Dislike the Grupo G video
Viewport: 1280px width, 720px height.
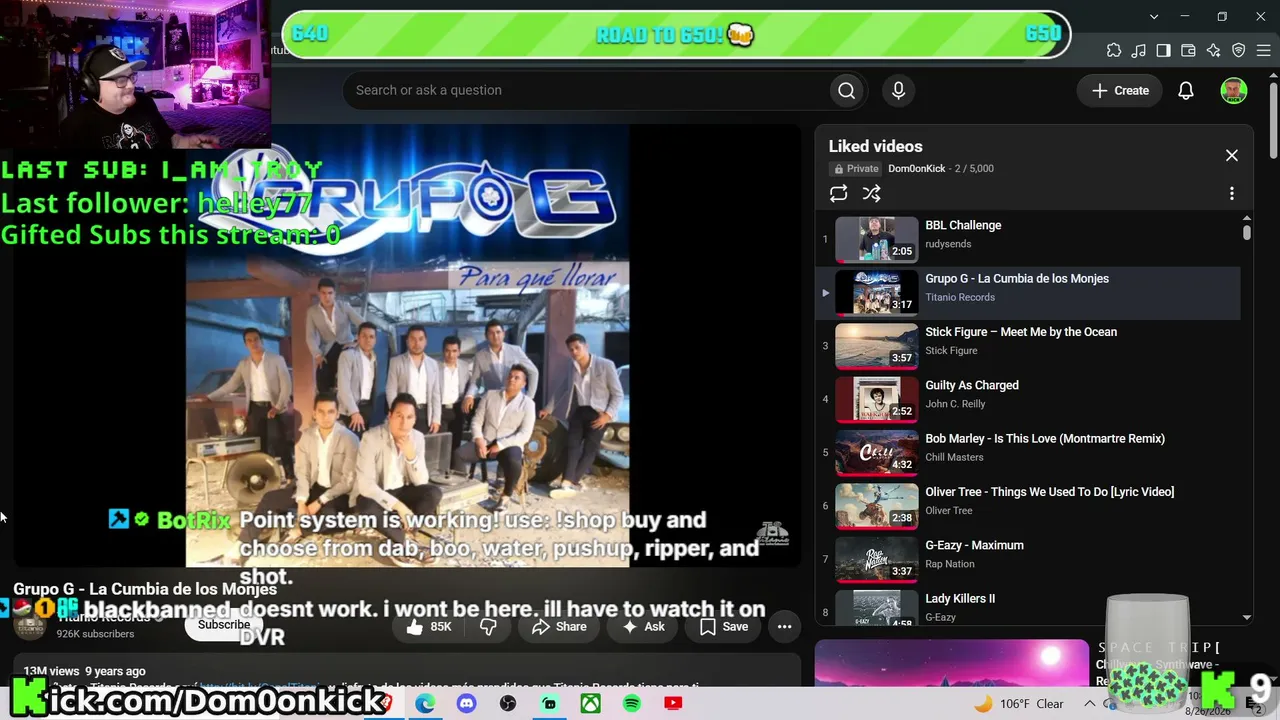(x=488, y=627)
